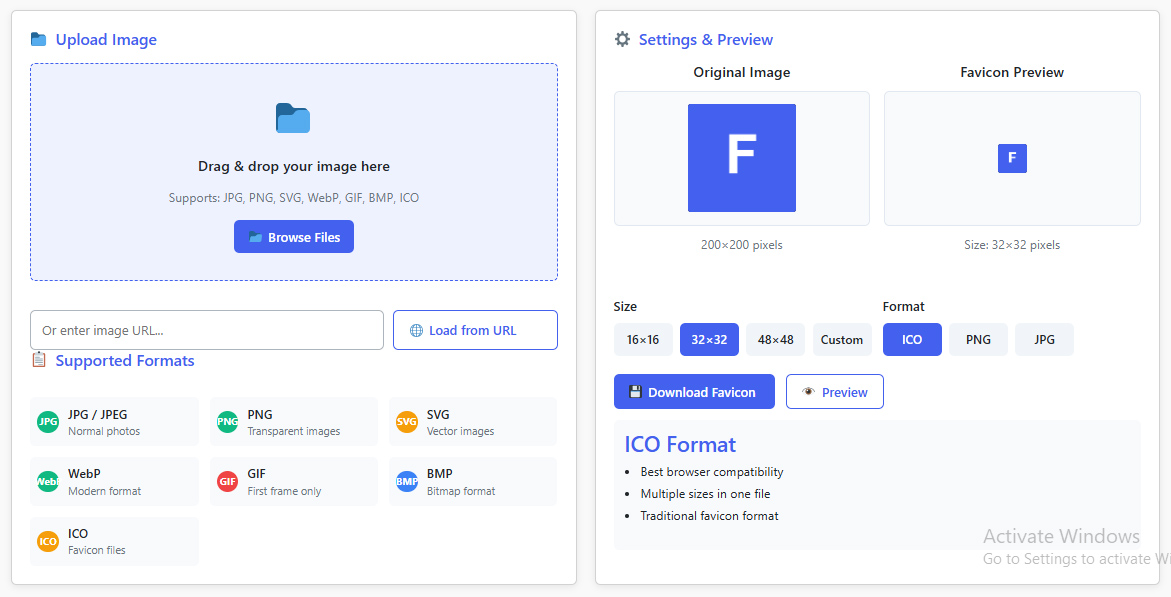The image size is (1171, 597).
Task: Click the Download Favicon button
Action: (x=694, y=392)
